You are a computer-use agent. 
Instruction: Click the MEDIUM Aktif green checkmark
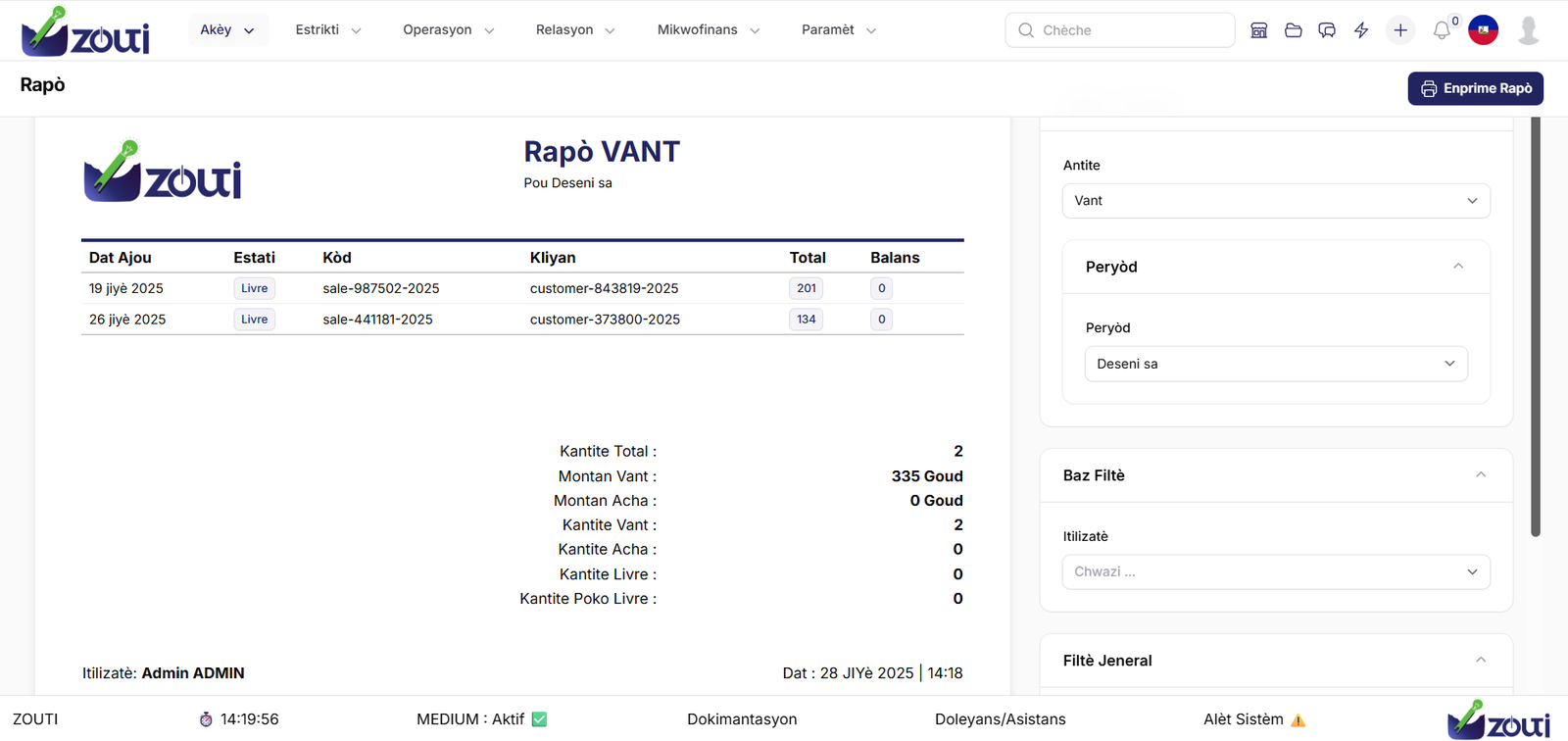(539, 719)
